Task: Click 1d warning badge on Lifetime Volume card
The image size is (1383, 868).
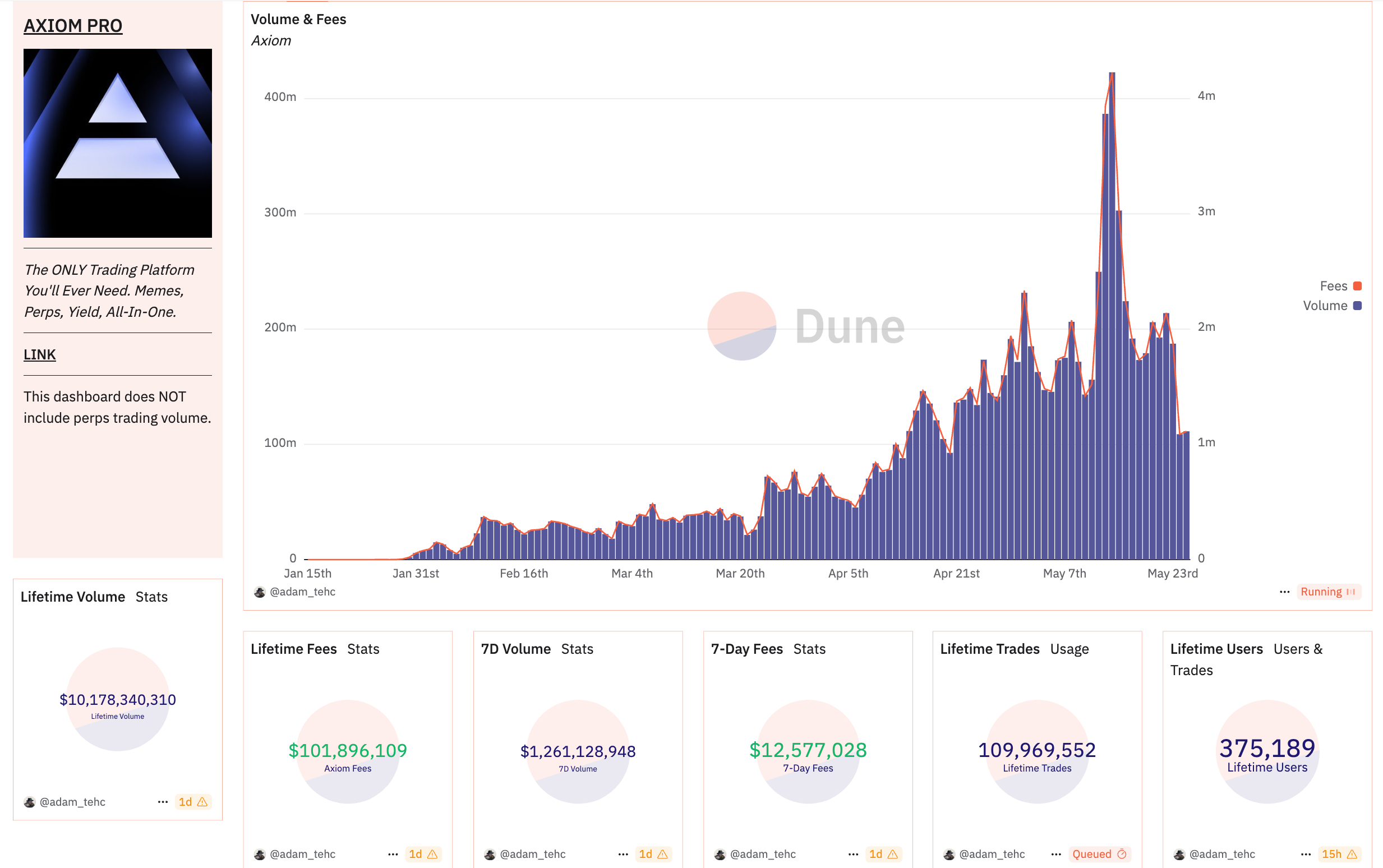Action: coord(192,802)
